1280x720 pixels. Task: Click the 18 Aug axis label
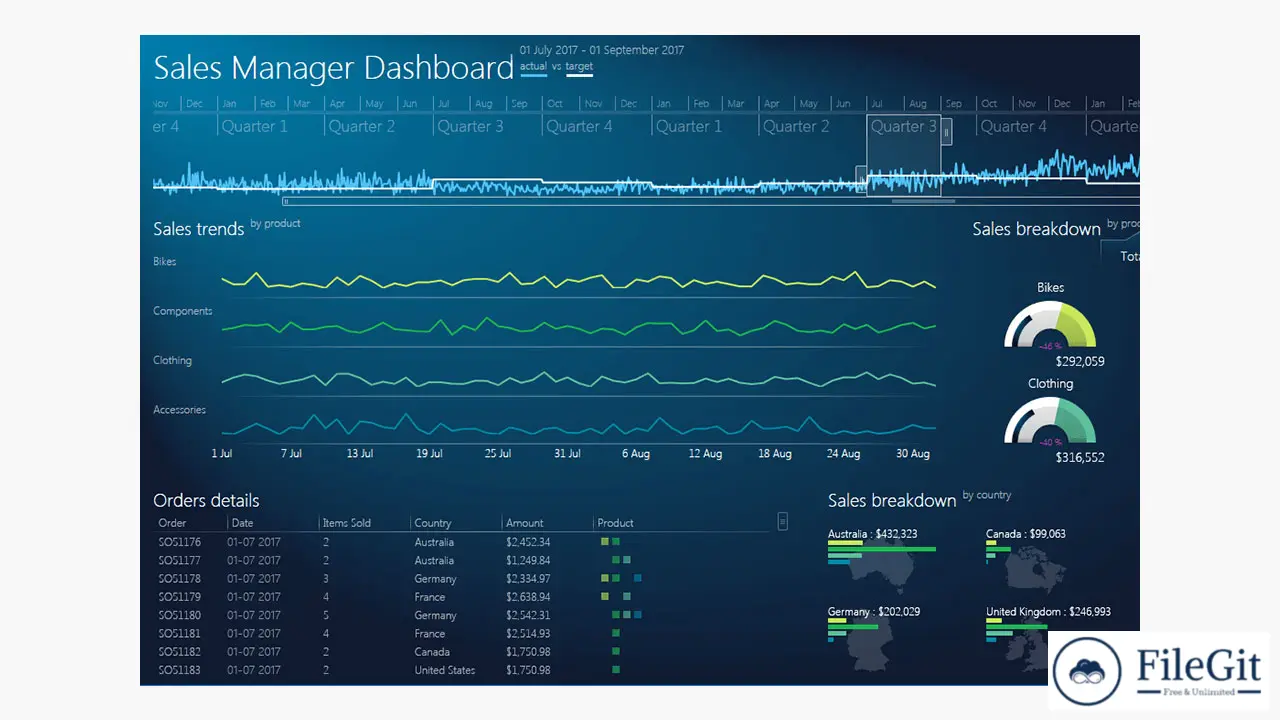(x=775, y=454)
